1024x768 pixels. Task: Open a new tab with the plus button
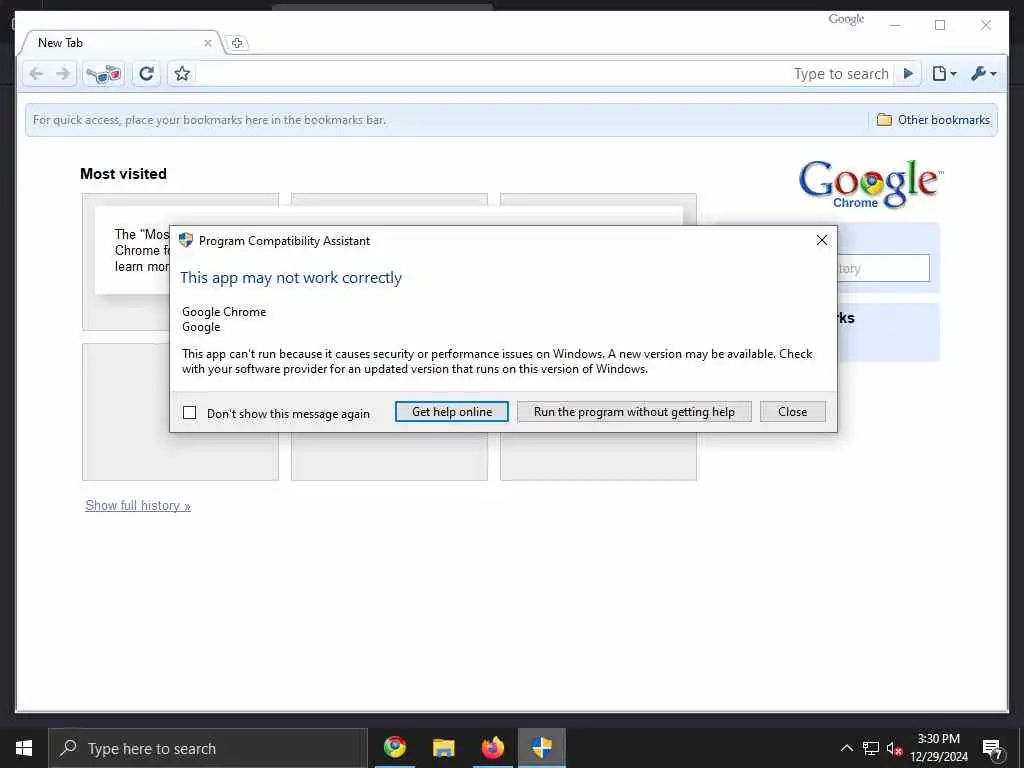pyautogui.click(x=237, y=43)
